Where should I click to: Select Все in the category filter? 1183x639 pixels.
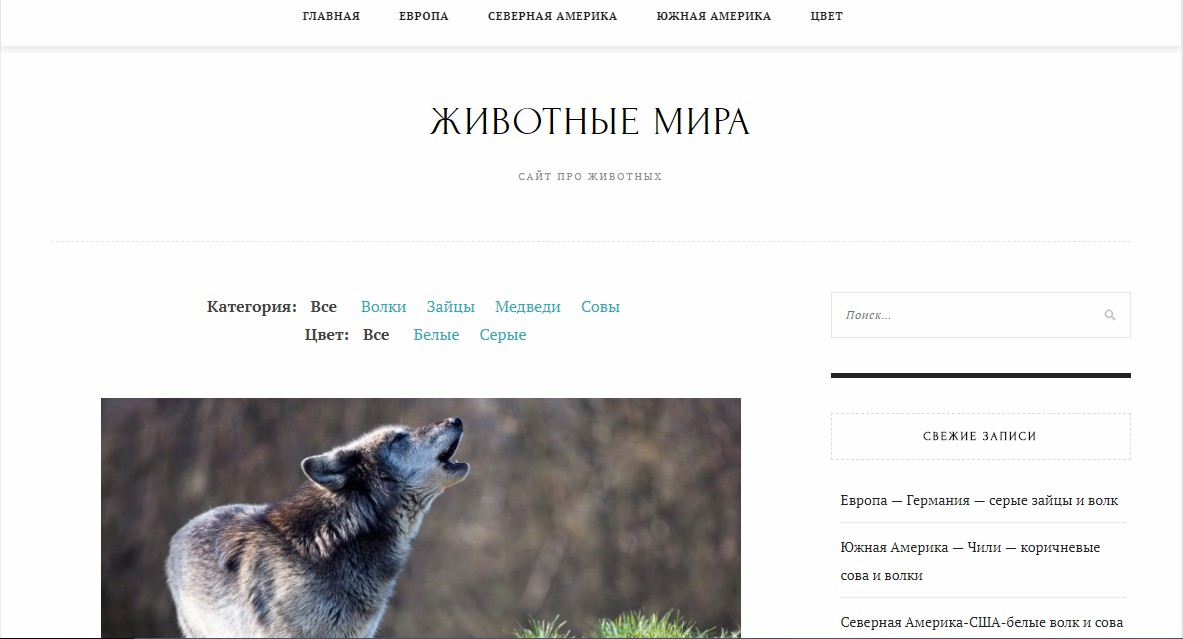click(x=324, y=307)
